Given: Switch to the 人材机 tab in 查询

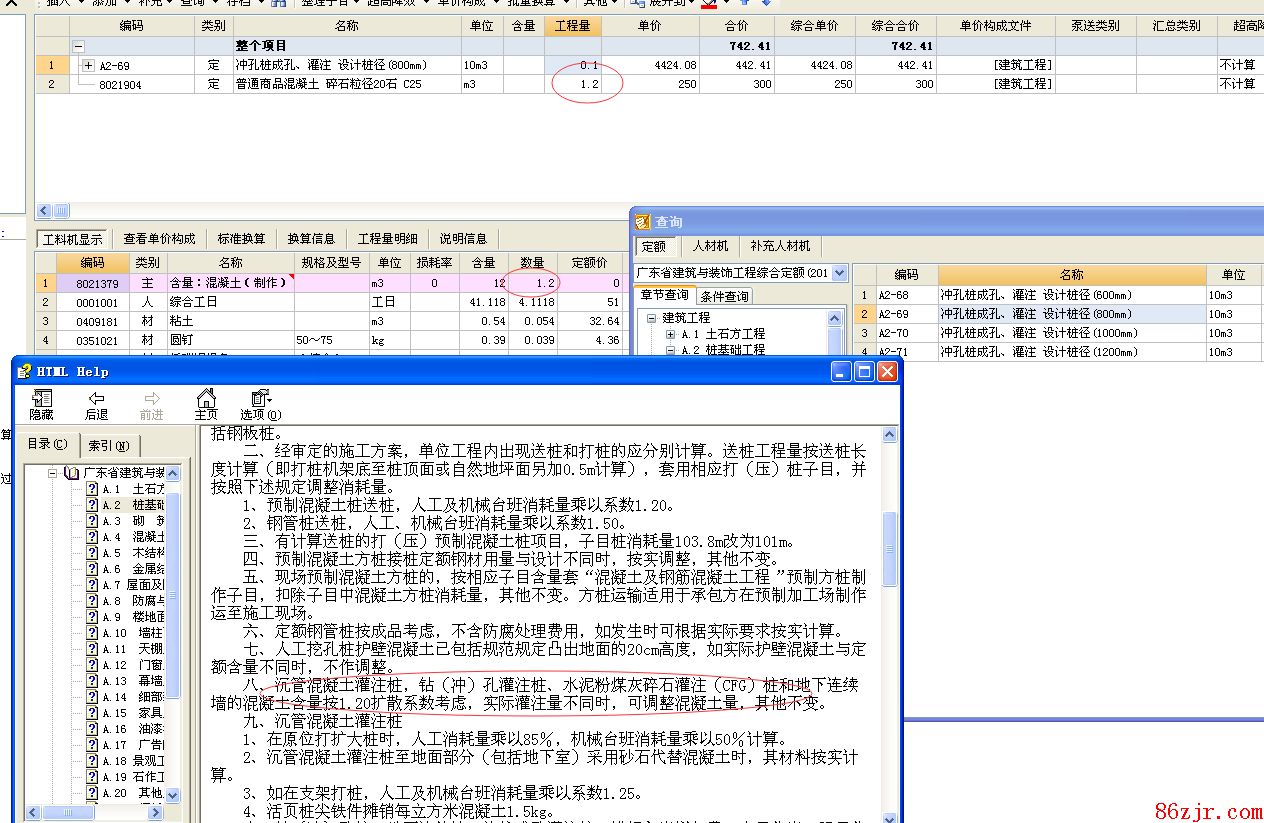Looking at the screenshot, I should pos(710,246).
